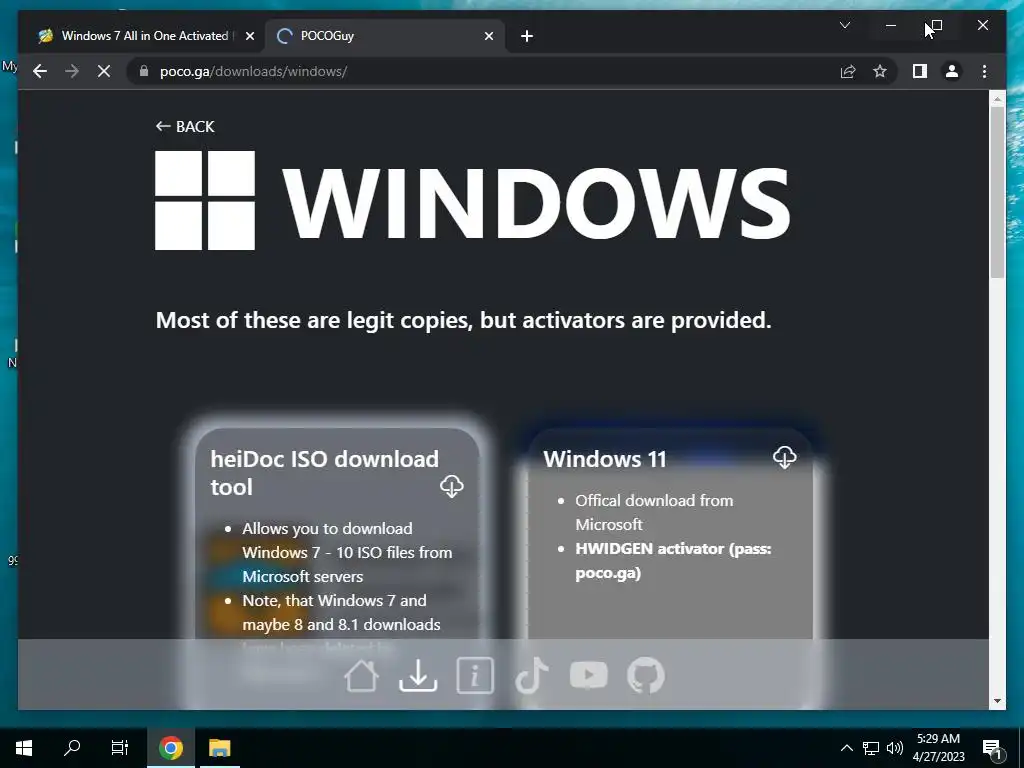
Task: Open downloads via the bottom nav download icon
Action: [x=418, y=675]
